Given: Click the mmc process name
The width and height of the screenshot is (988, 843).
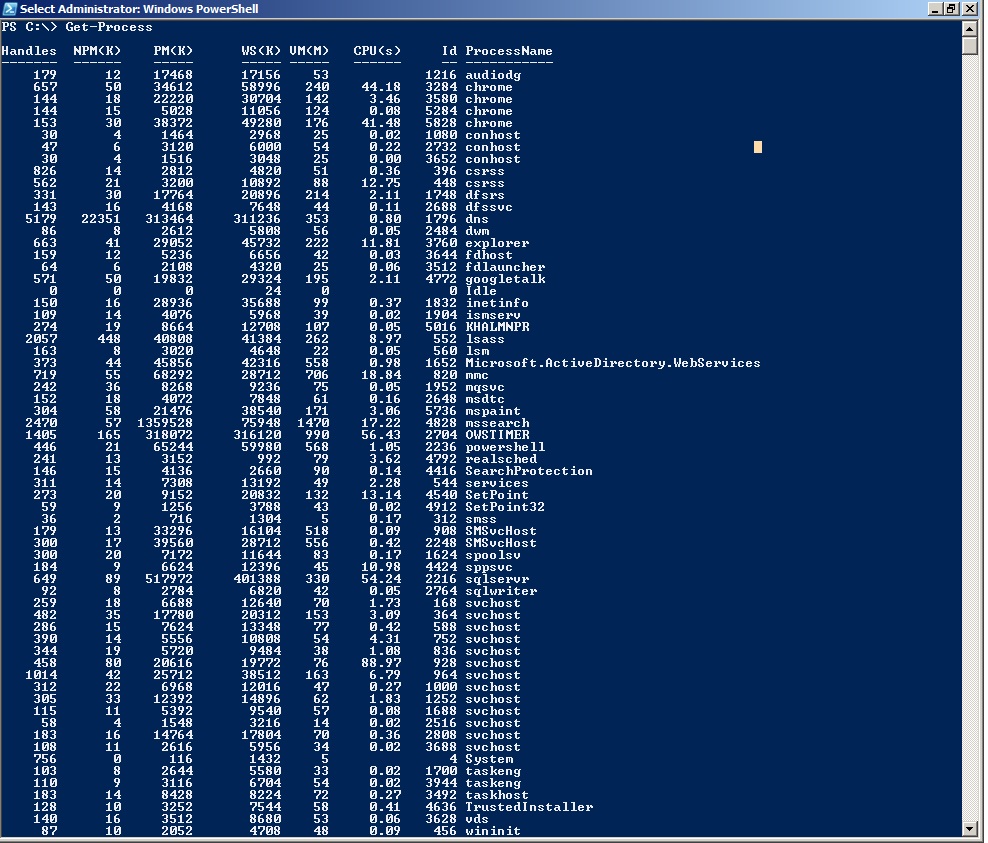Looking at the screenshot, I should (x=477, y=375).
